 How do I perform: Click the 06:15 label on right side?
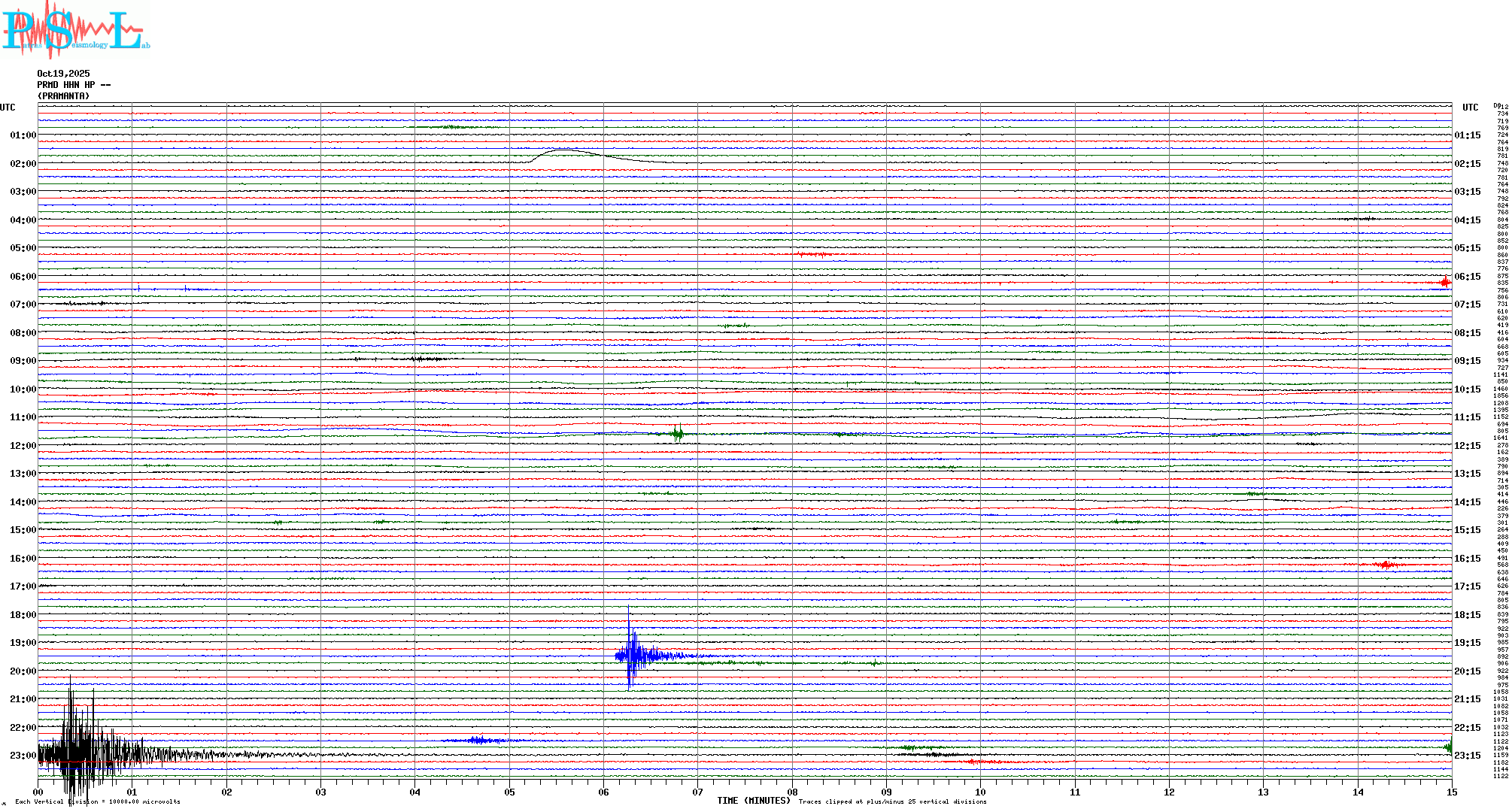click(x=1467, y=277)
